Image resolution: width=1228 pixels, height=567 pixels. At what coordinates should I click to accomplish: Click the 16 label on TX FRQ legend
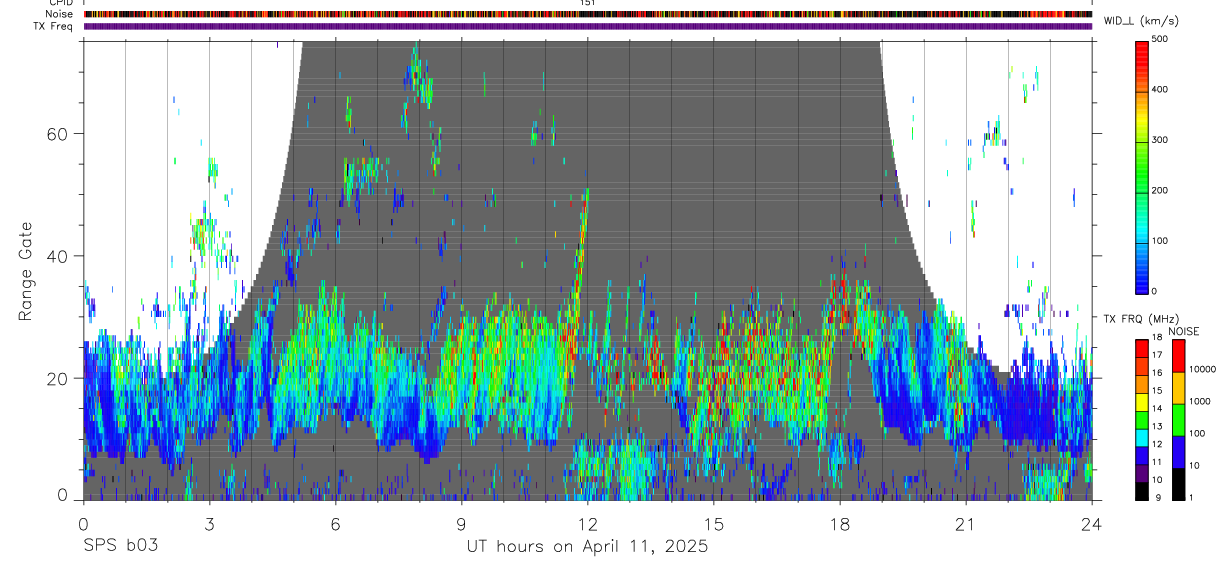[1157, 374]
